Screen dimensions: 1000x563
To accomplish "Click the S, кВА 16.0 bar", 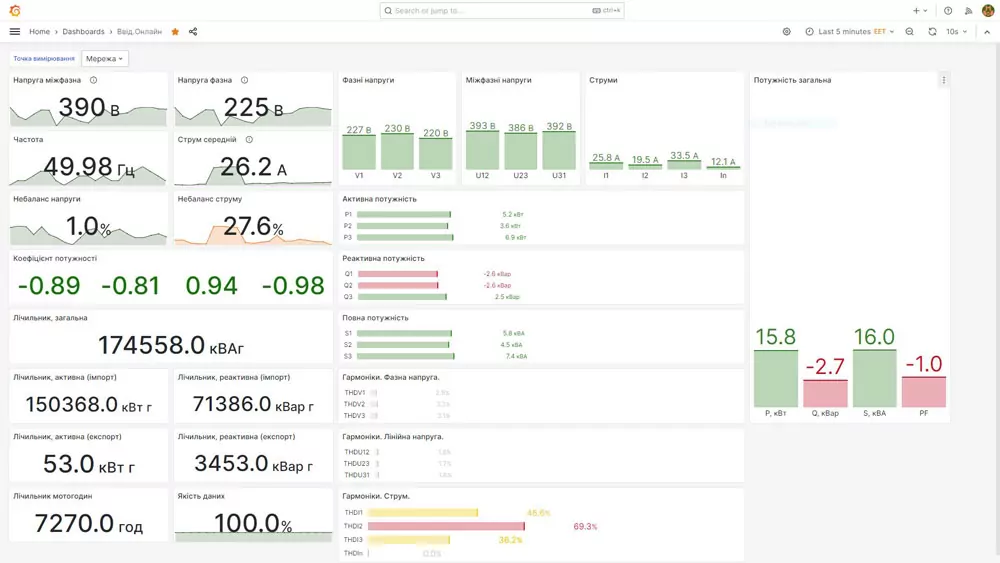I will coord(874,378).
